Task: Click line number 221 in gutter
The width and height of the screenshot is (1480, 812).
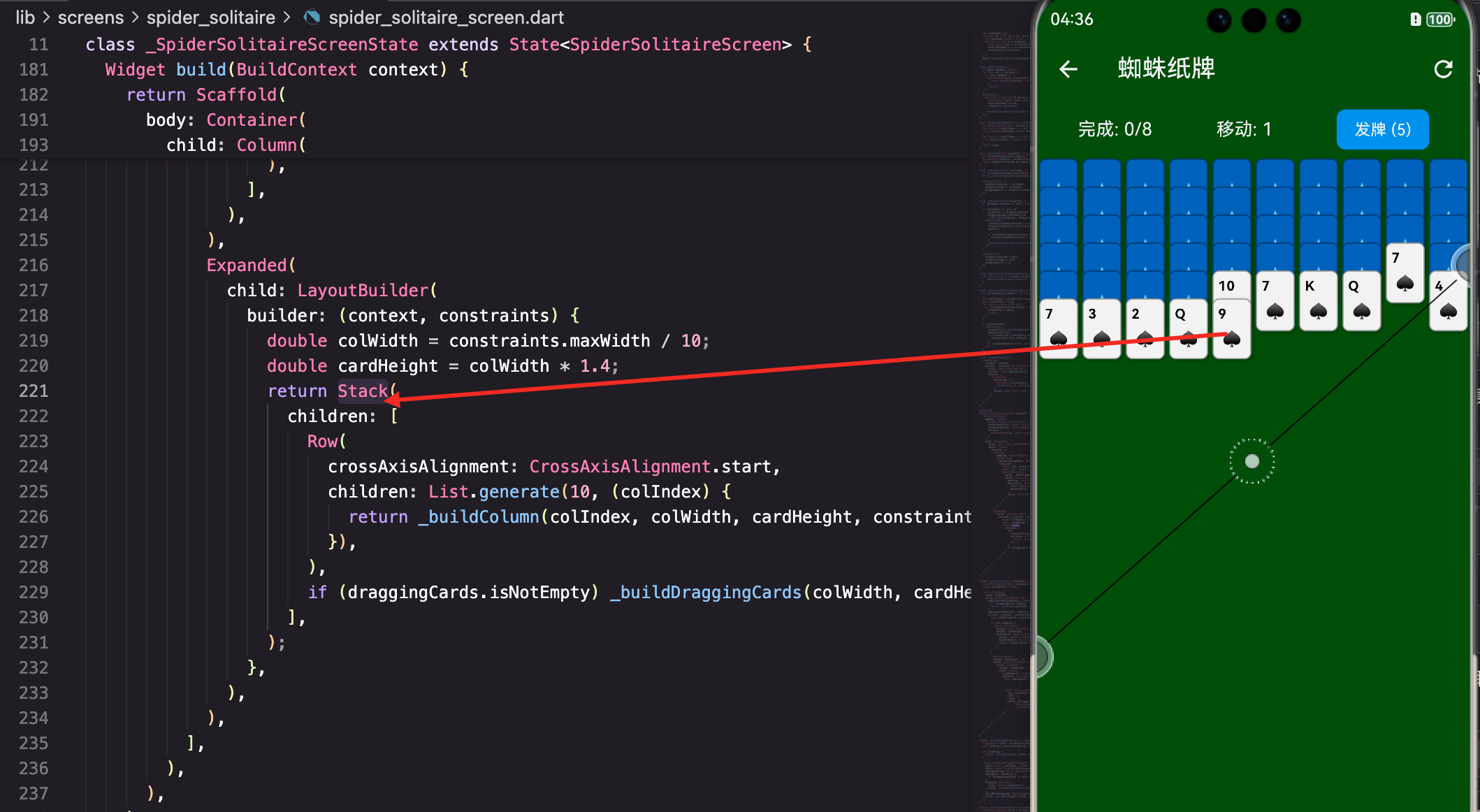Action: coord(34,391)
